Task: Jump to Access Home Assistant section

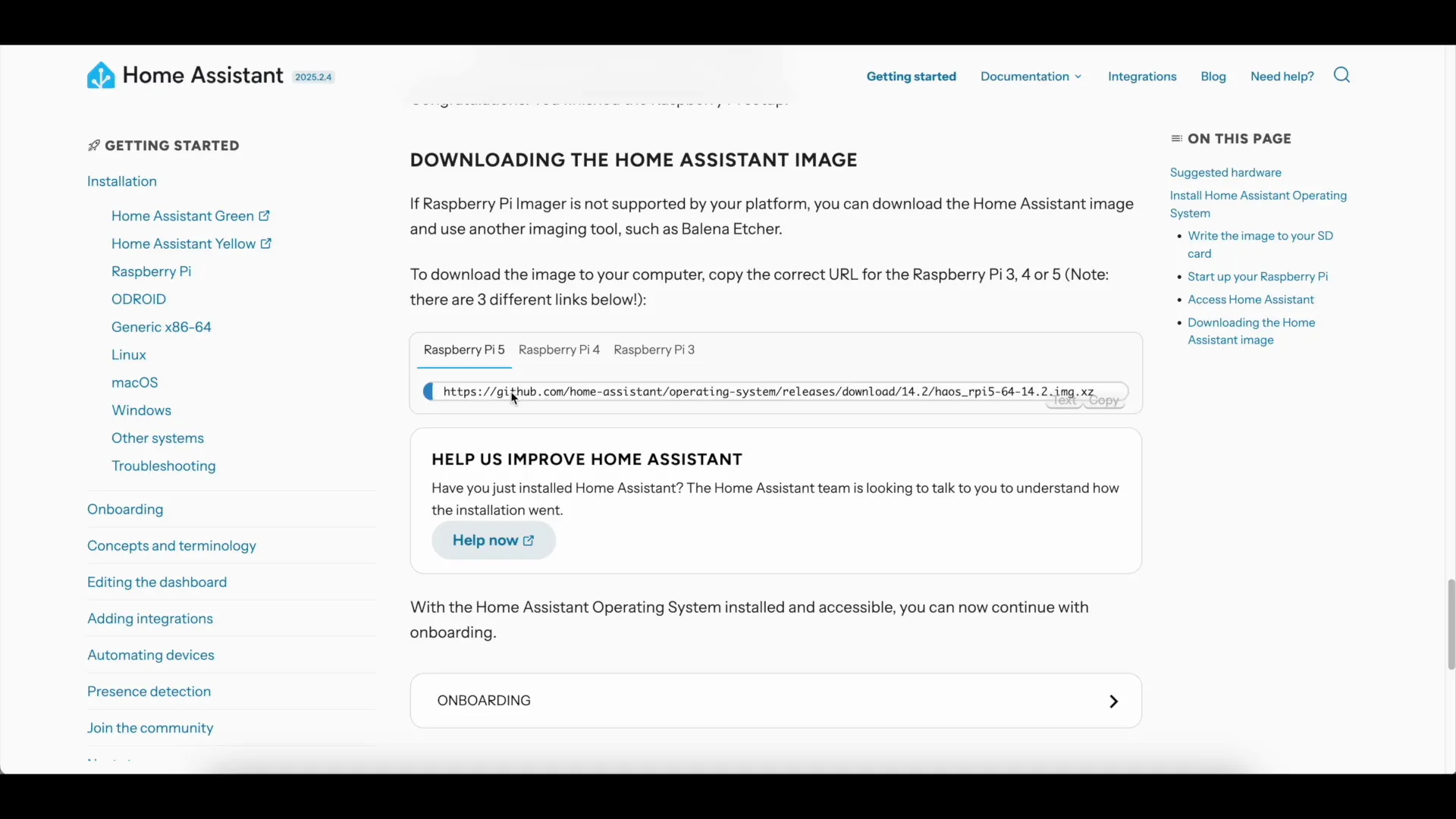Action: [1251, 300]
